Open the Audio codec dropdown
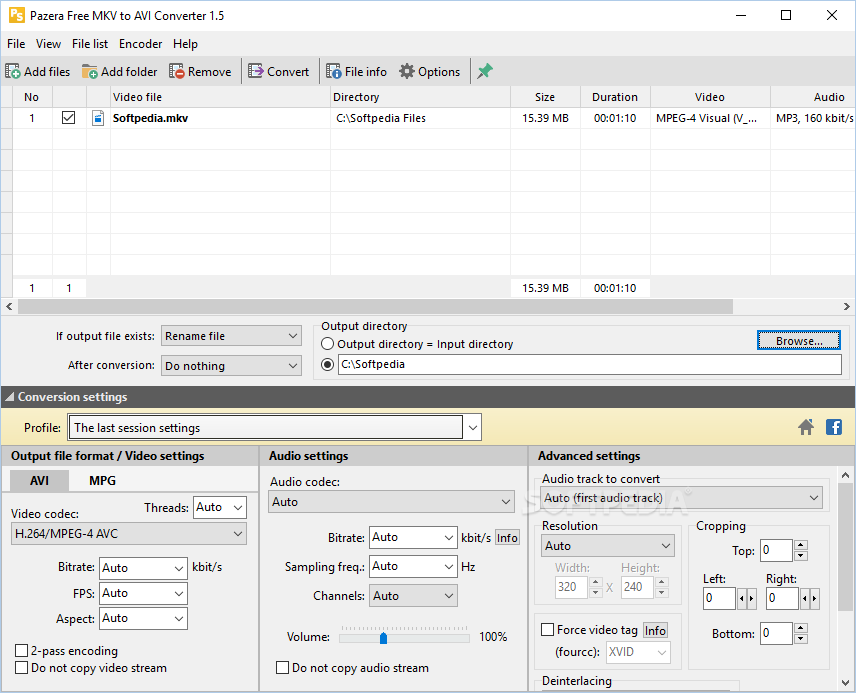The width and height of the screenshot is (856, 693). (x=391, y=502)
